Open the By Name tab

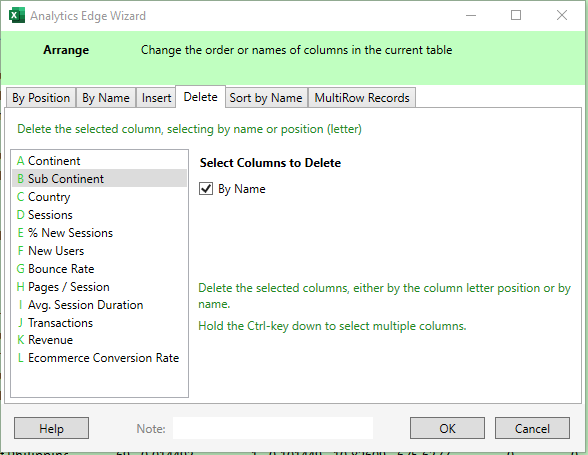tap(106, 98)
